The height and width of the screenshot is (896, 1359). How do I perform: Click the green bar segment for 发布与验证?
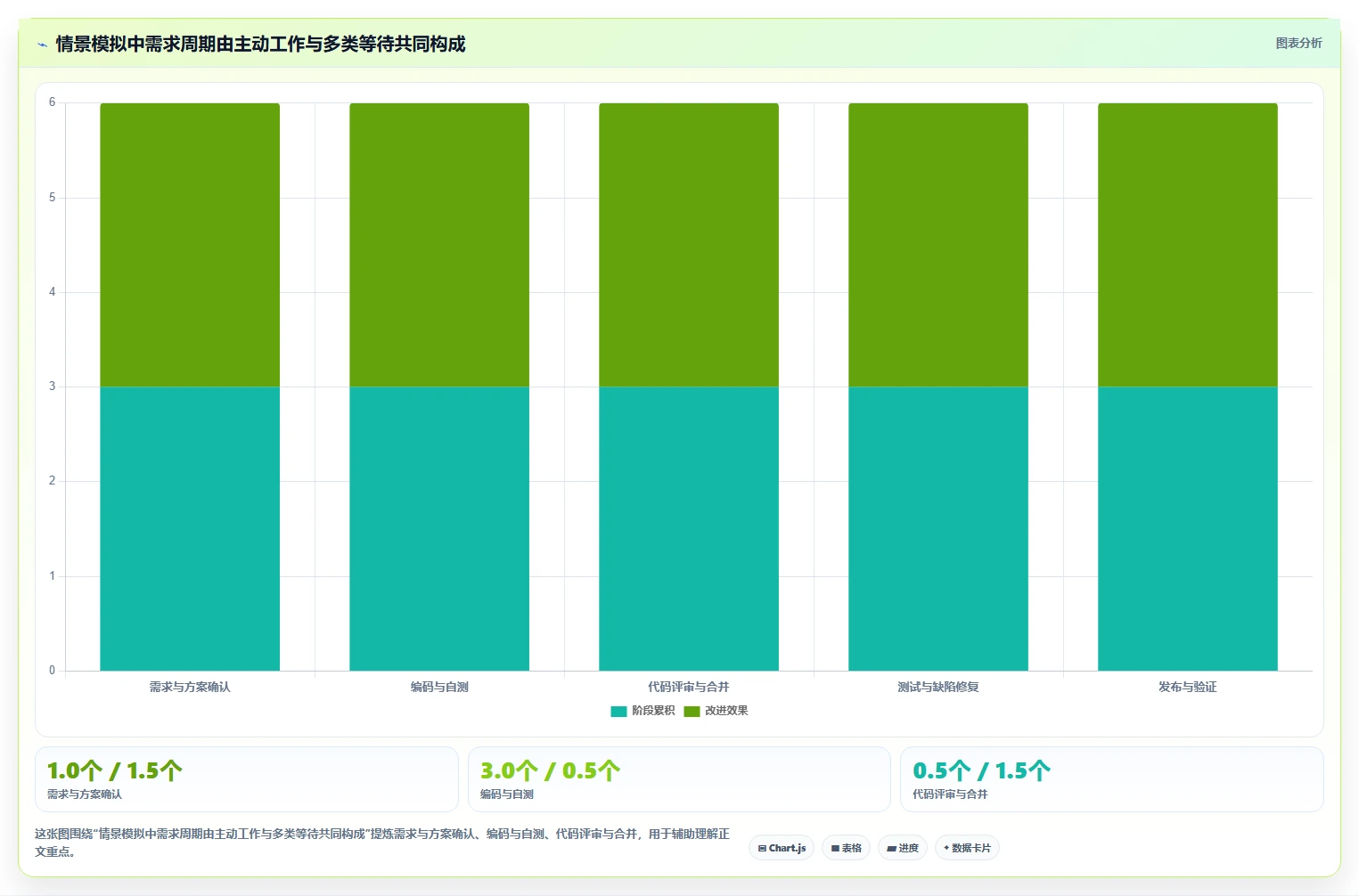pos(1188,245)
